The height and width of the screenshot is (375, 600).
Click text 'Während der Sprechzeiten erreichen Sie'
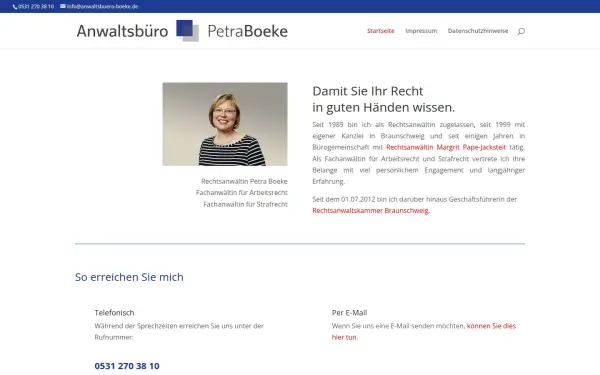(157, 326)
